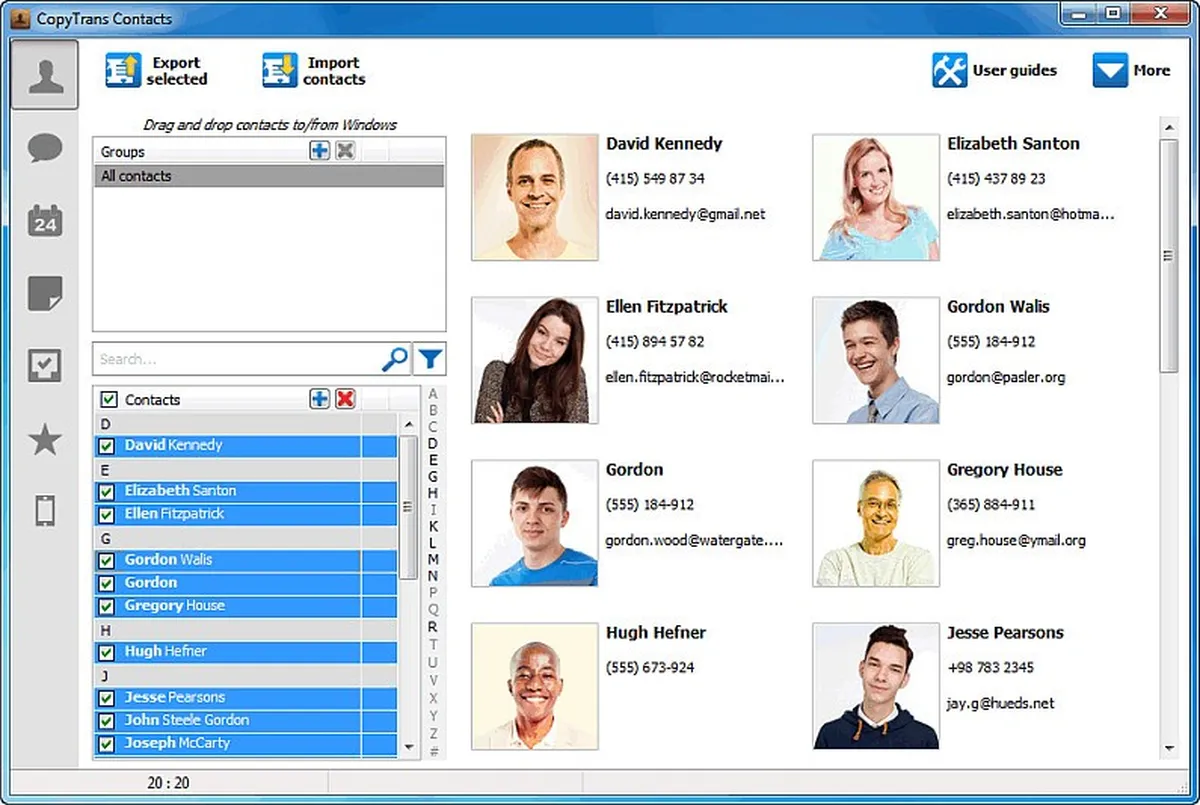Screen dimensions: 1200x805
Task: Click gordon@pasler.org email text
Action: pyautogui.click(x=1006, y=378)
